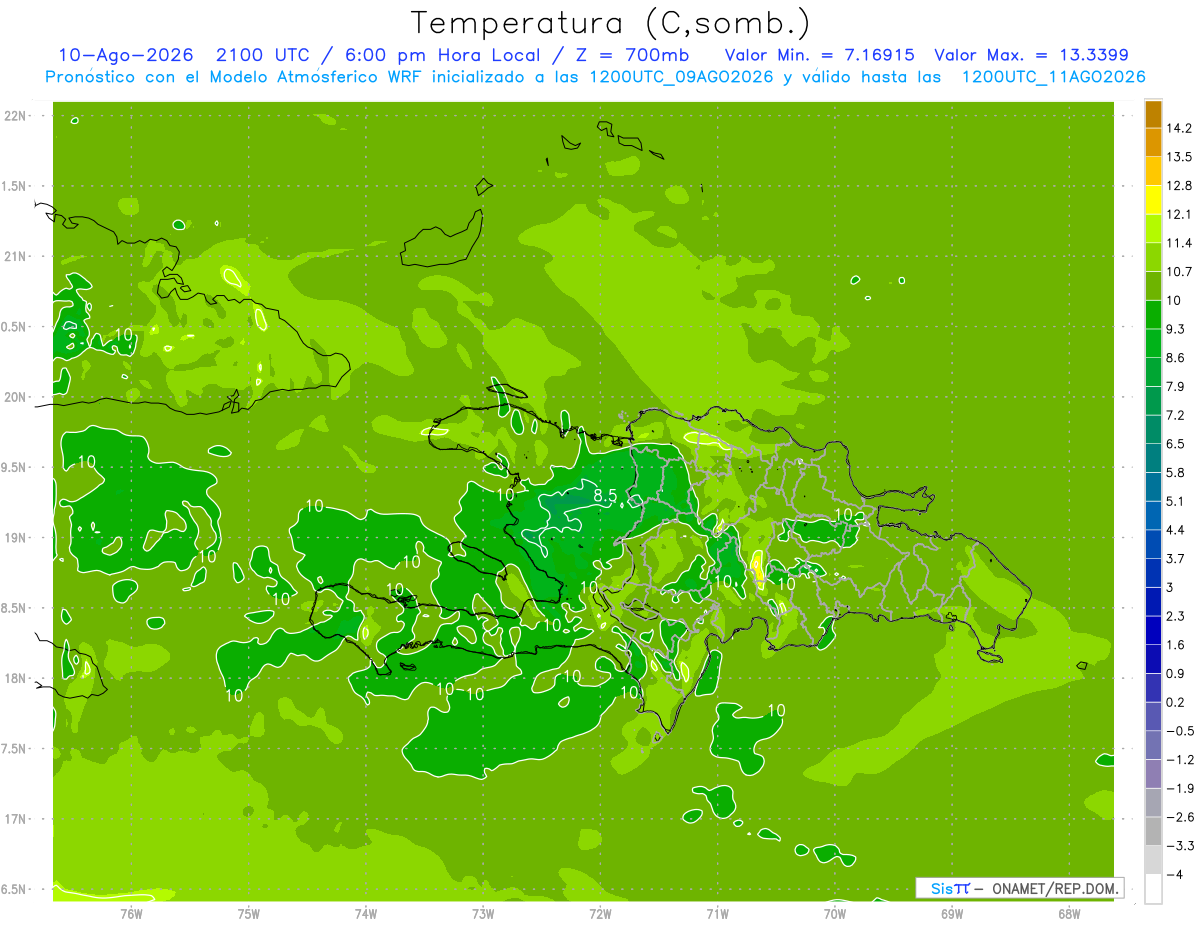Image resolution: width=1200 pixels, height=927 pixels.
Task: Click the "20N" latitude axis label
Action: [15, 397]
